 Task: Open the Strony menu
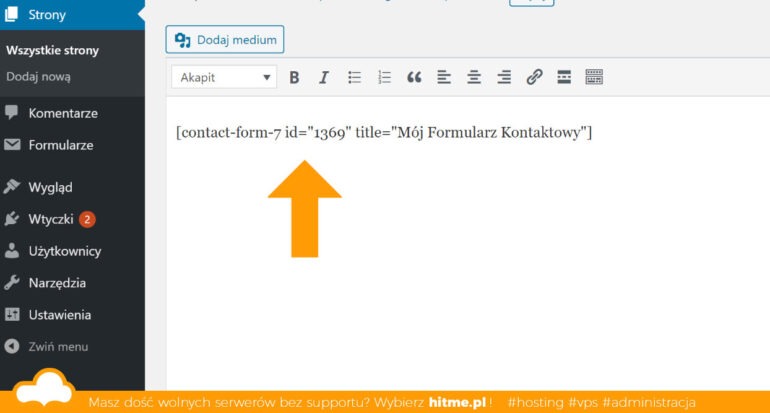(72, 15)
